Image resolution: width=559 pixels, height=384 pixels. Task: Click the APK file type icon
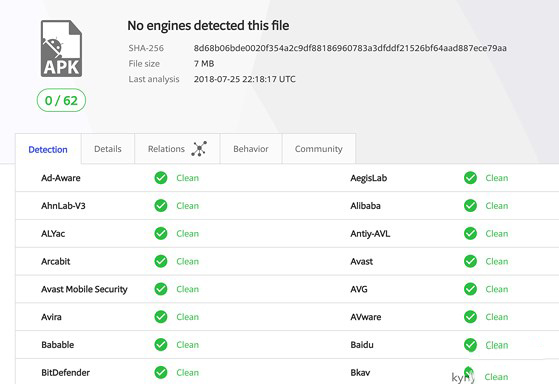(x=61, y=48)
